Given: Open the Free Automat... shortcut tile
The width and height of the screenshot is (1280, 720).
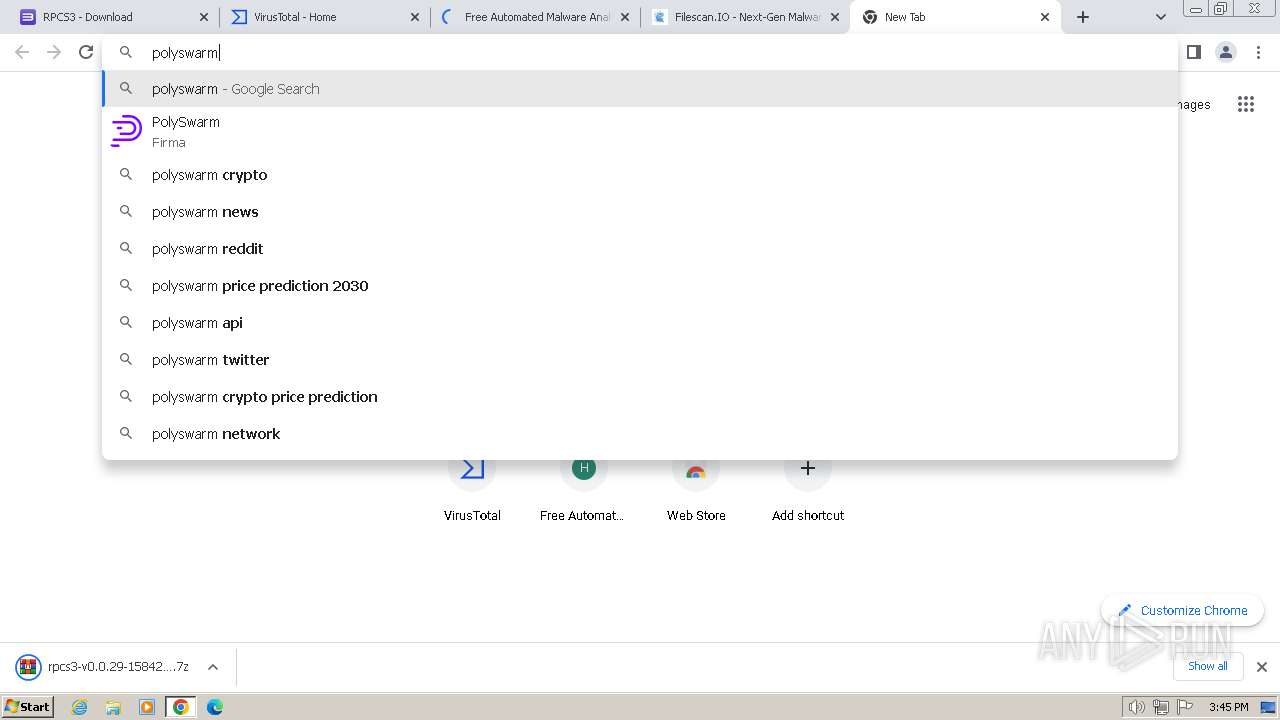Looking at the screenshot, I should (x=584, y=490).
